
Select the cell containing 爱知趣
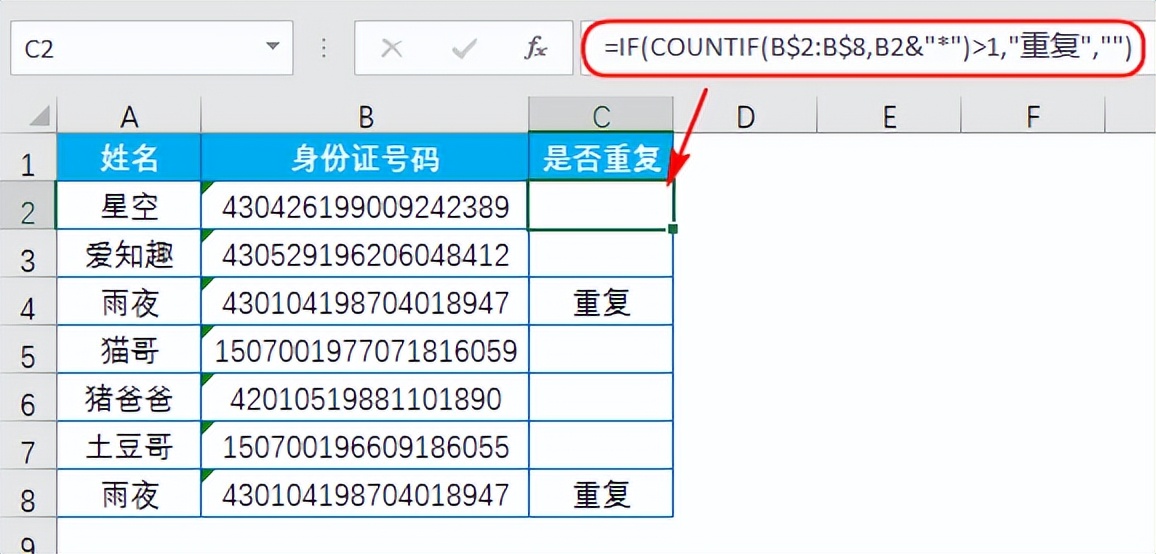129,253
